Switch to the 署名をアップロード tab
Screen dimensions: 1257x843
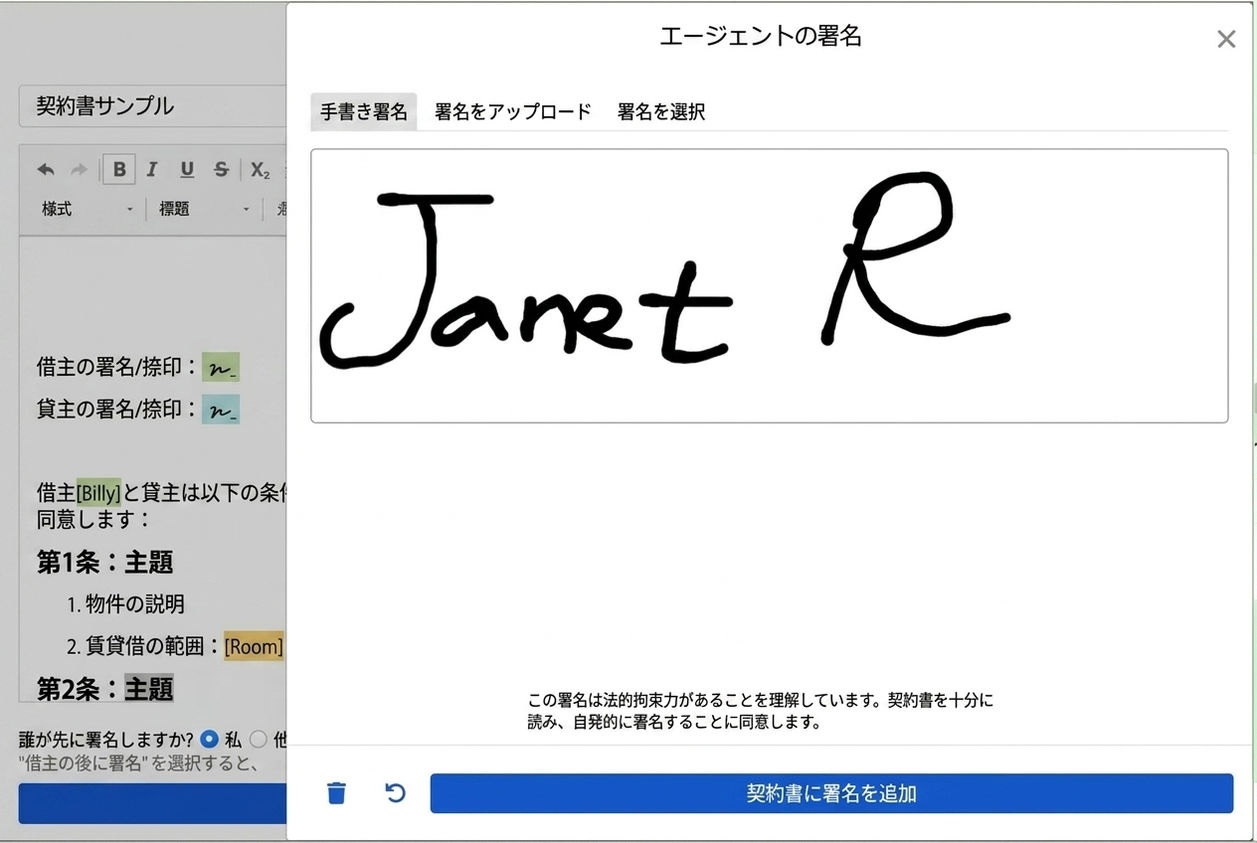(x=513, y=112)
